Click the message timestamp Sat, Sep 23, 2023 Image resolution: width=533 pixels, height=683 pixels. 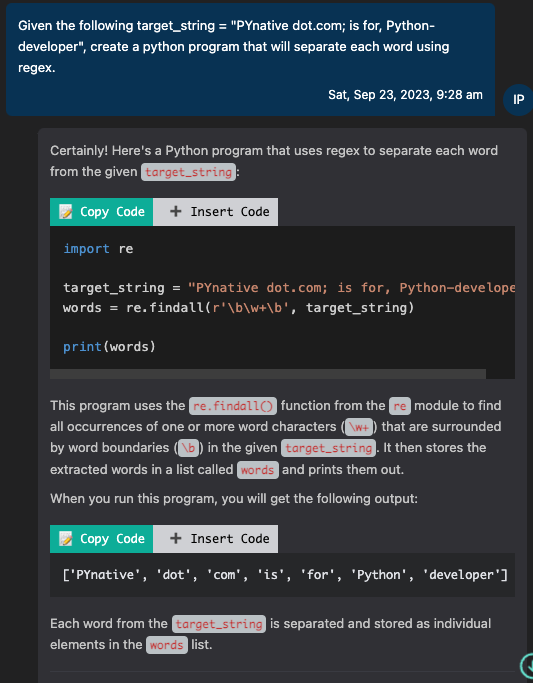click(x=405, y=95)
